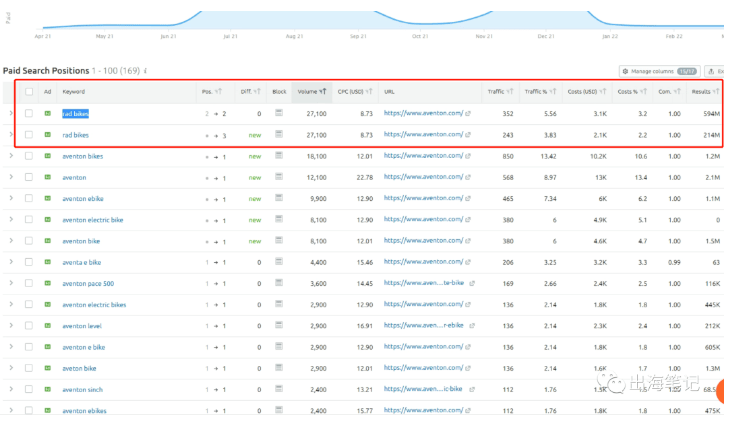Sort the table by the Traffic column
732x422 pixels.
(500, 91)
